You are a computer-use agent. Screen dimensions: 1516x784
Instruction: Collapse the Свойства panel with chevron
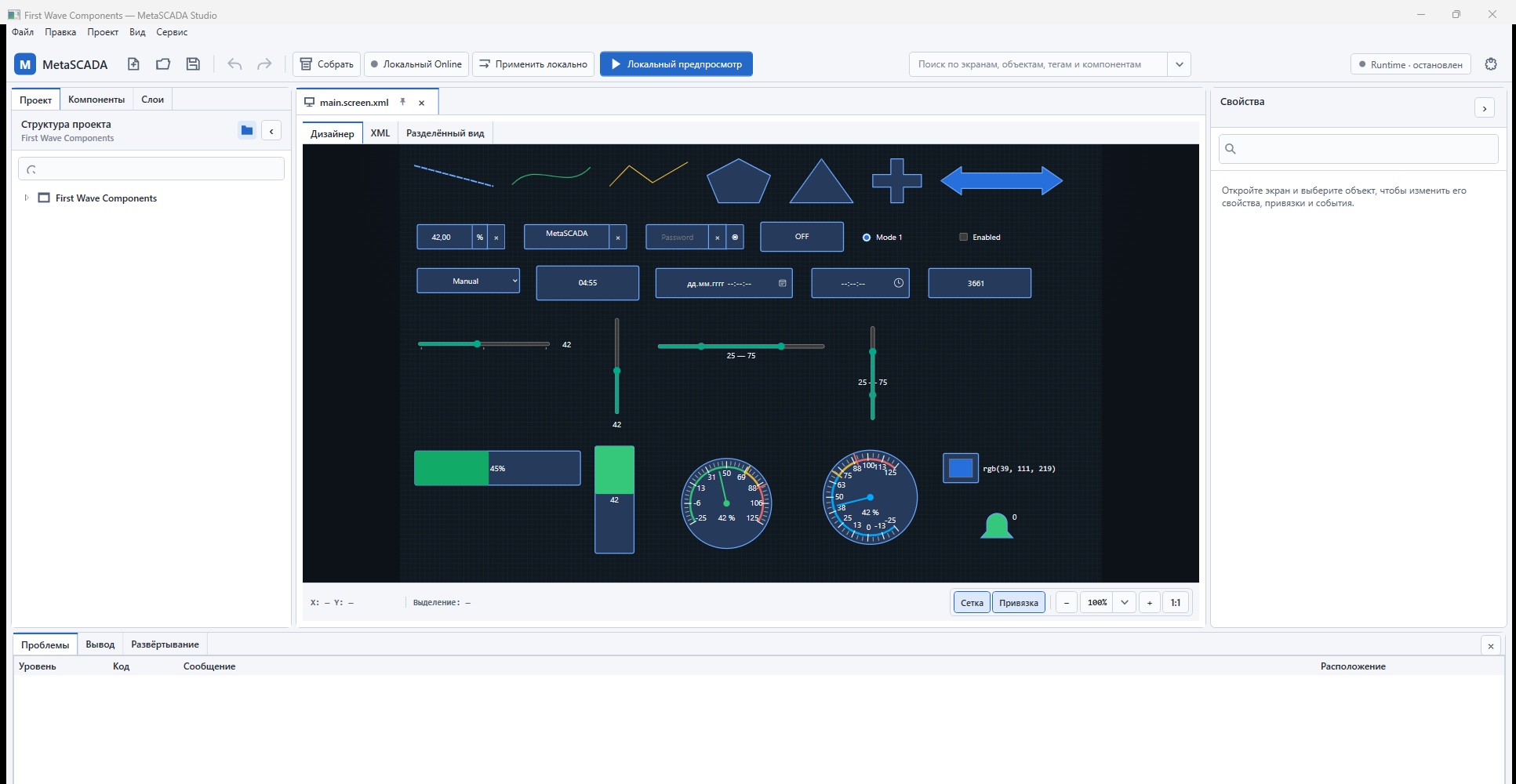click(1485, 108)
